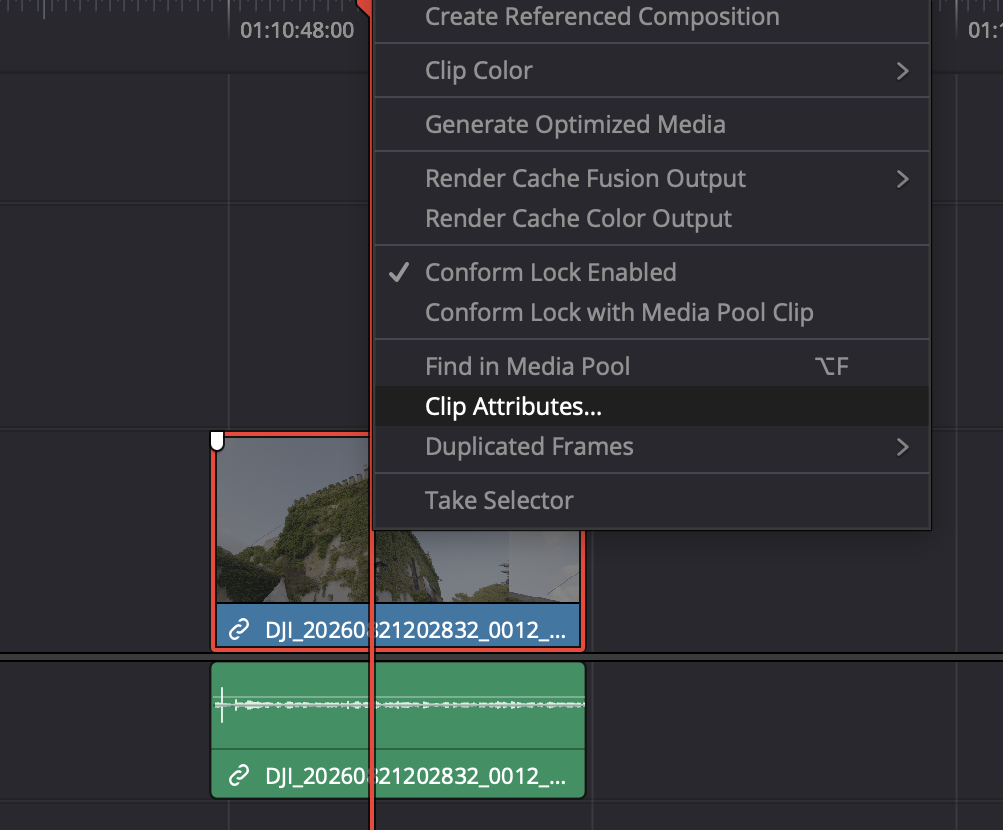Select Render Cache Color Output

[x=651, y=219]
